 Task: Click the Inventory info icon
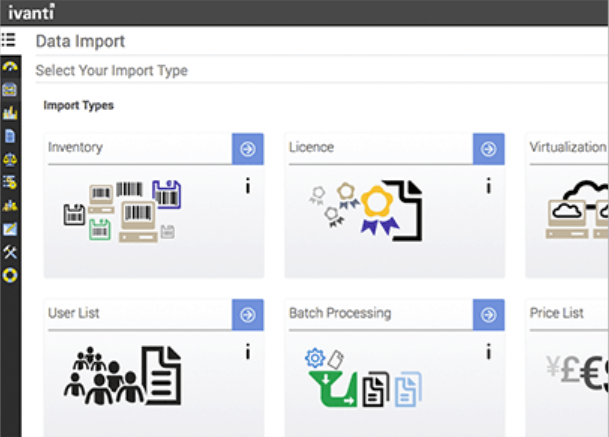247,186
